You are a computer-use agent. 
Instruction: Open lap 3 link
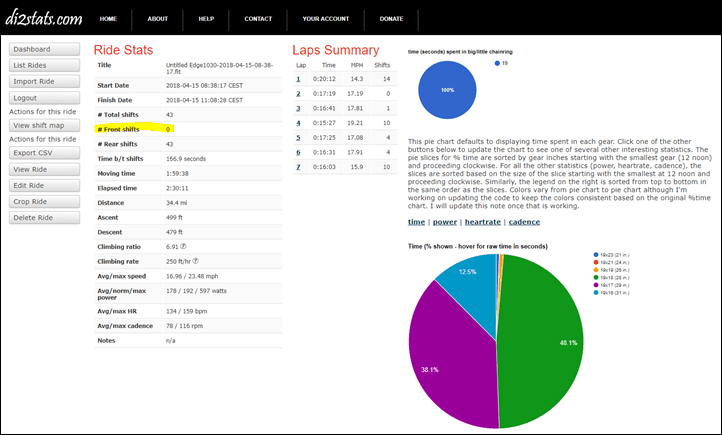tap(298, 109)
